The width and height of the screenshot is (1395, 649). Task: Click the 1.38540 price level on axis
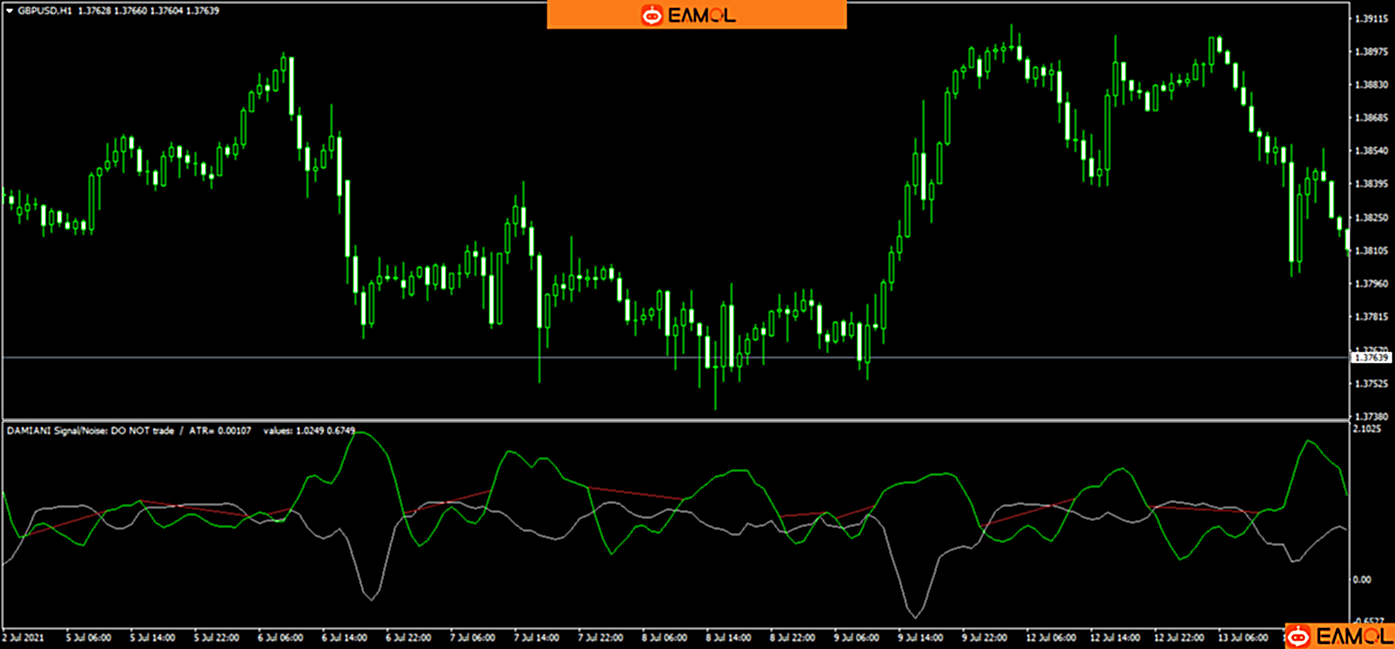click(x=1369, y=151)
